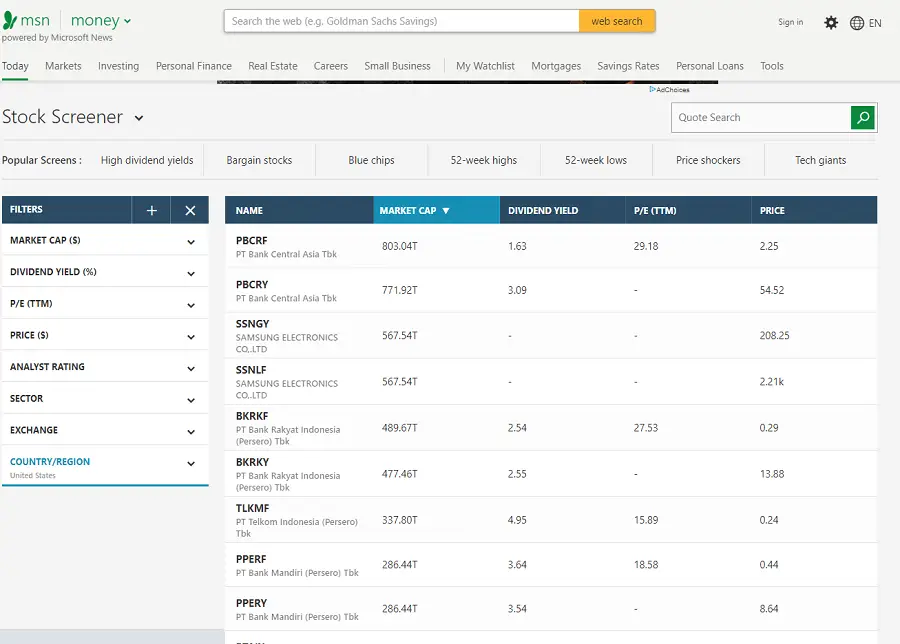The width and height of the screenshot is (900, 644).
Task: Open the PBCRF stock link
Action: tap(252, 241)
